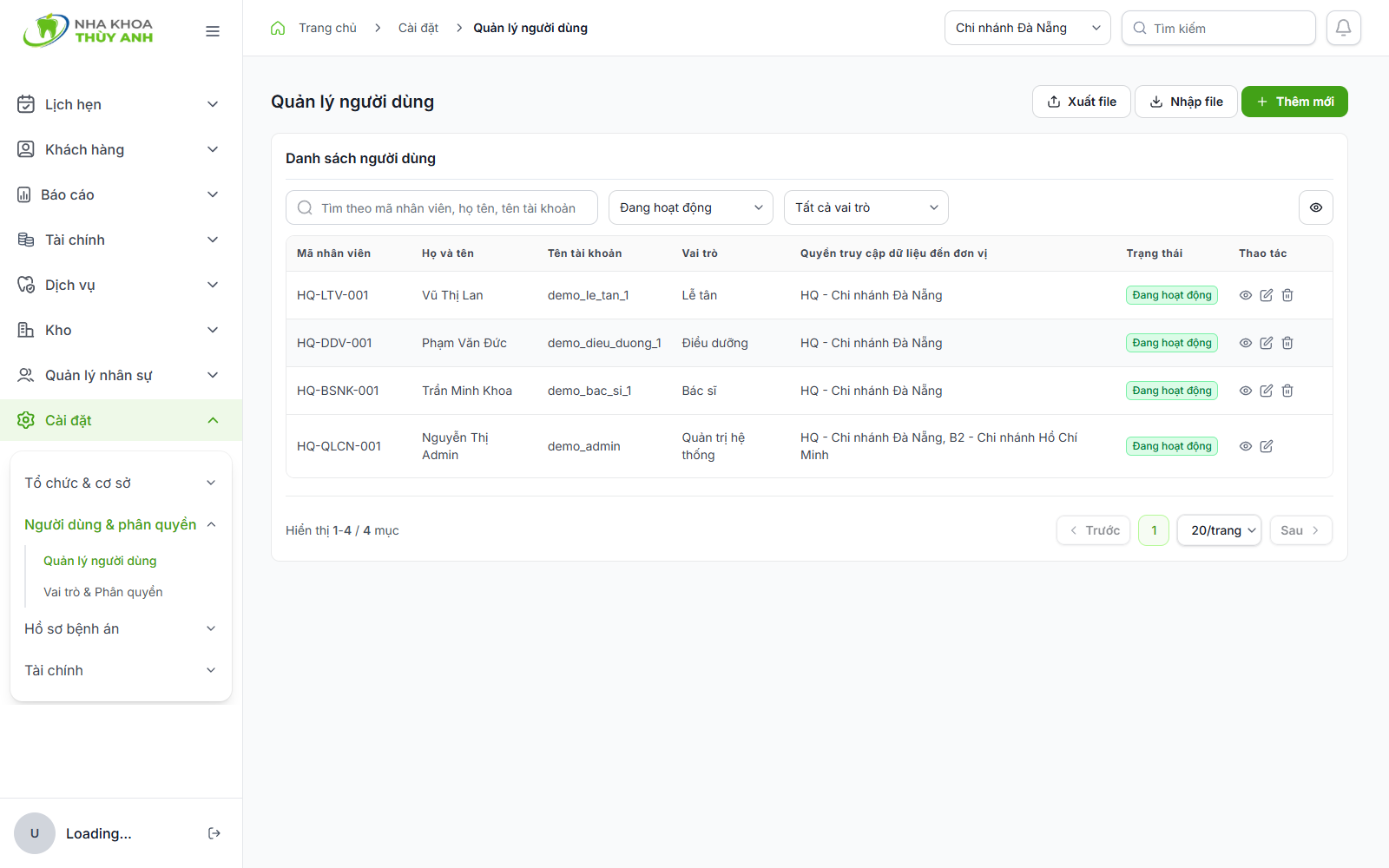
Task: Edit user Trần Minh Khoa
Action: pyautogui.click(x=1267, y=391)
